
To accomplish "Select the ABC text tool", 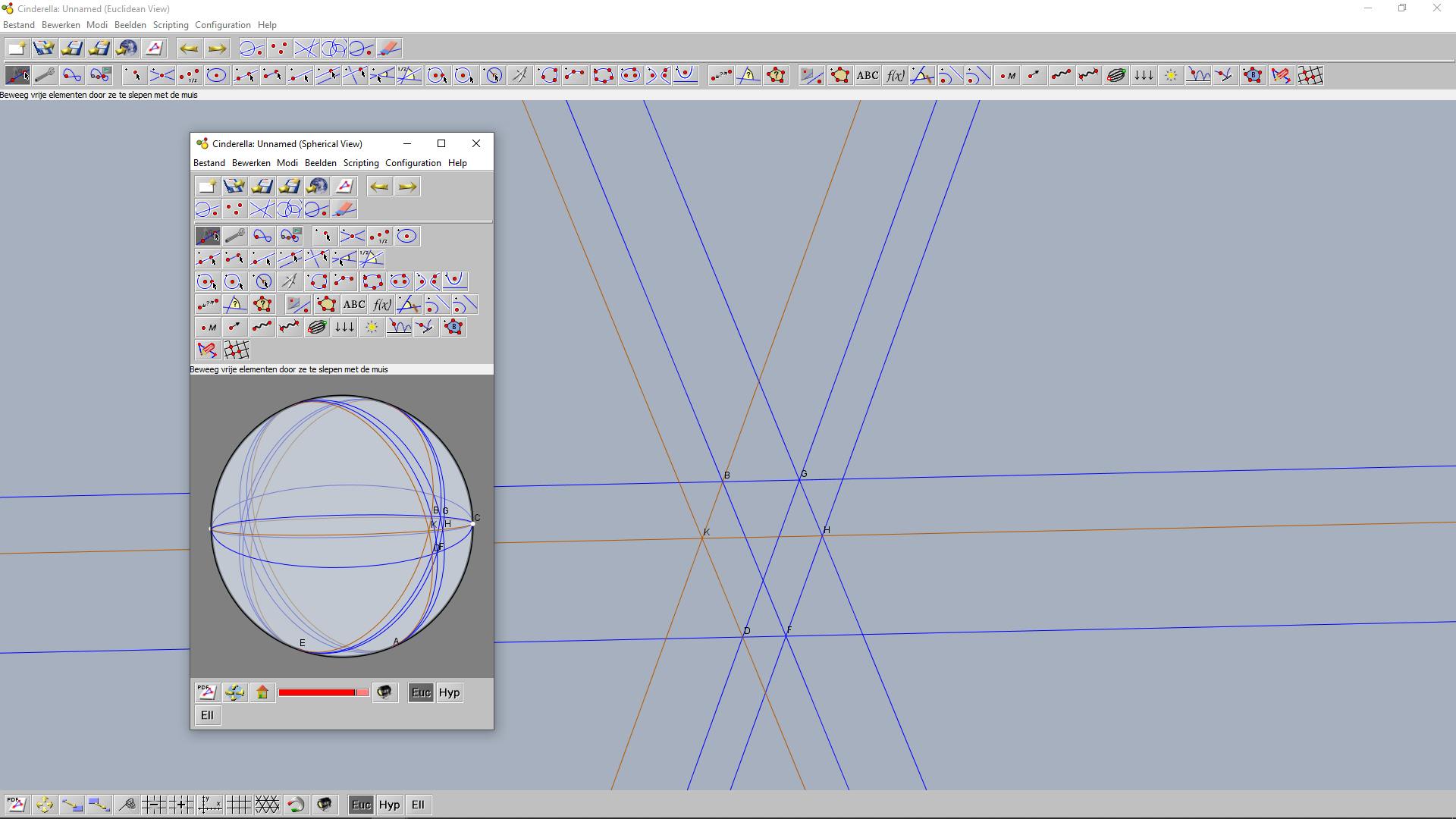I will (867, 75).
